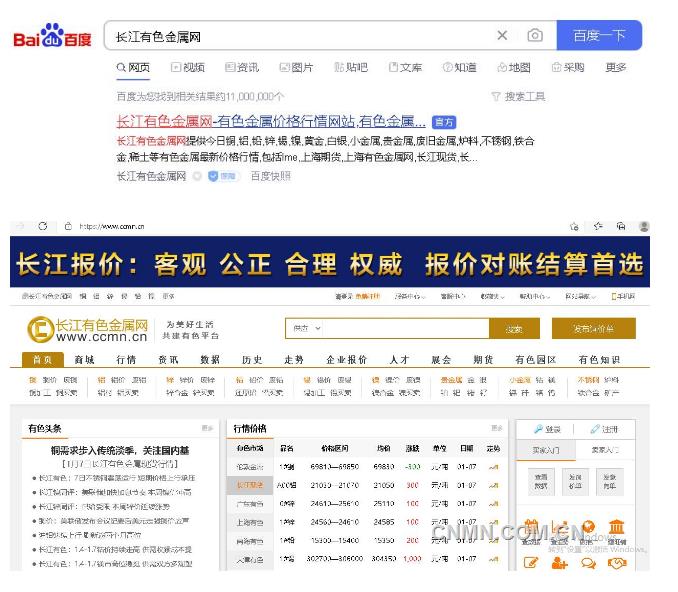Select the 长江现货 market row tab
Viewport: 678px width, 592px height.
[250, 485]
